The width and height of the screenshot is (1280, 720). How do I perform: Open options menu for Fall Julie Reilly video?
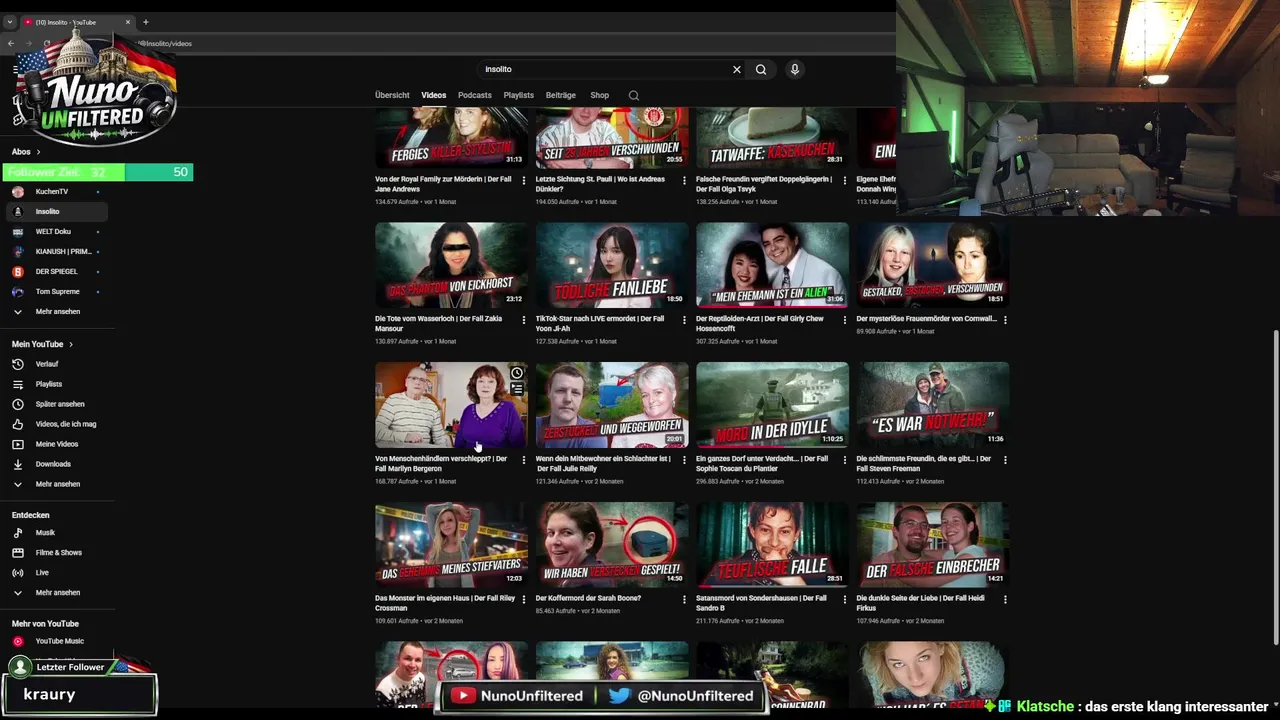tap(684, 460)
